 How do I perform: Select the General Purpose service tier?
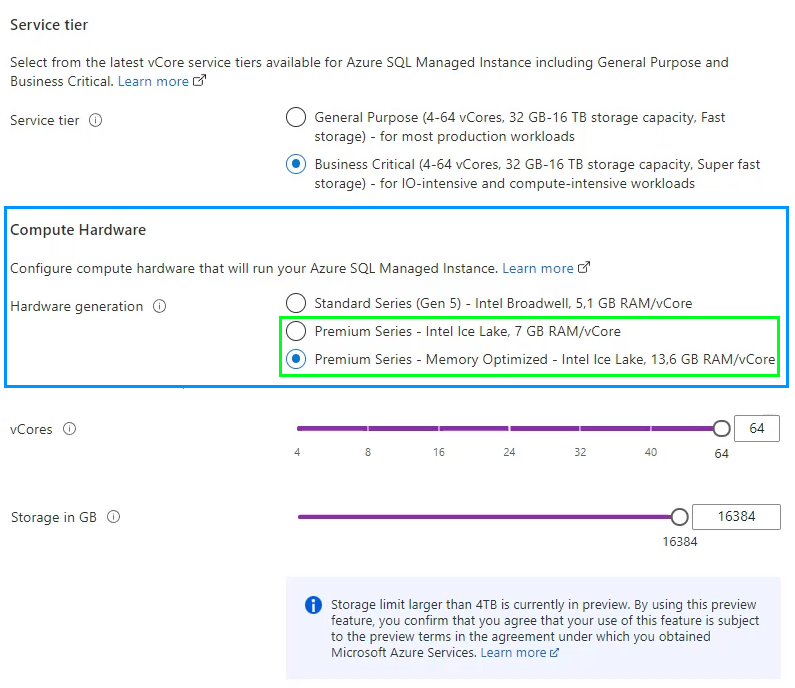pos(296,118)
